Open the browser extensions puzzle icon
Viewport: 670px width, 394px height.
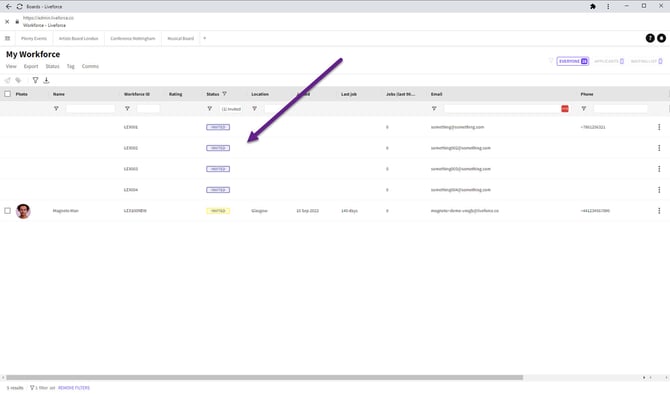coord(593,6)
